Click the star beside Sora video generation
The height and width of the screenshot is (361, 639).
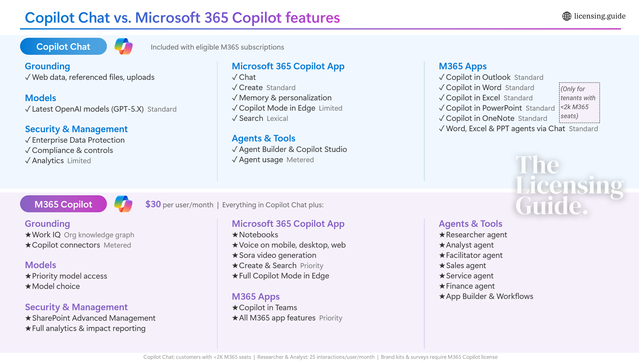click(235, 255)
